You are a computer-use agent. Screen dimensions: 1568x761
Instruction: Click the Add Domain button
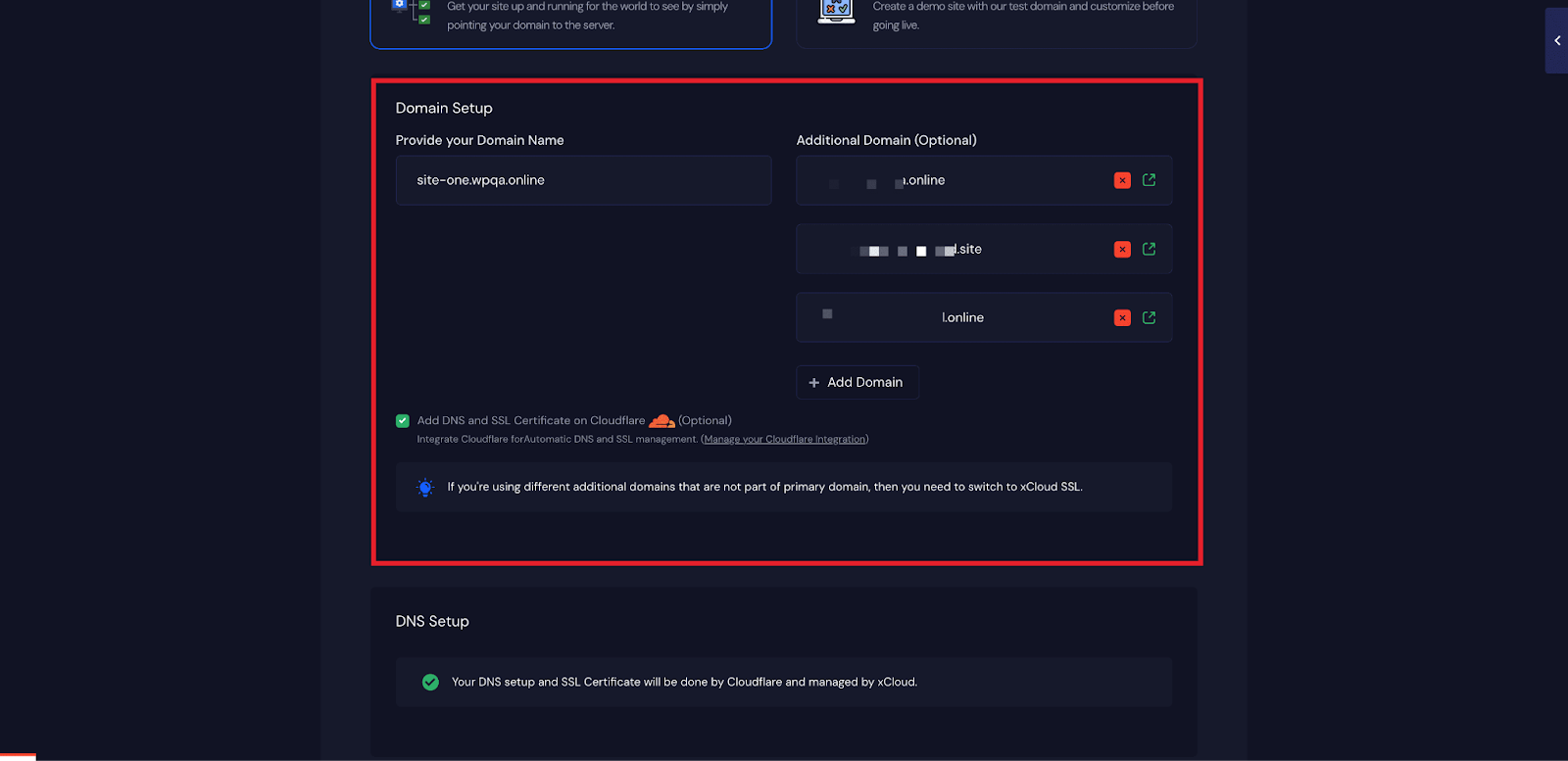[856, 382]
